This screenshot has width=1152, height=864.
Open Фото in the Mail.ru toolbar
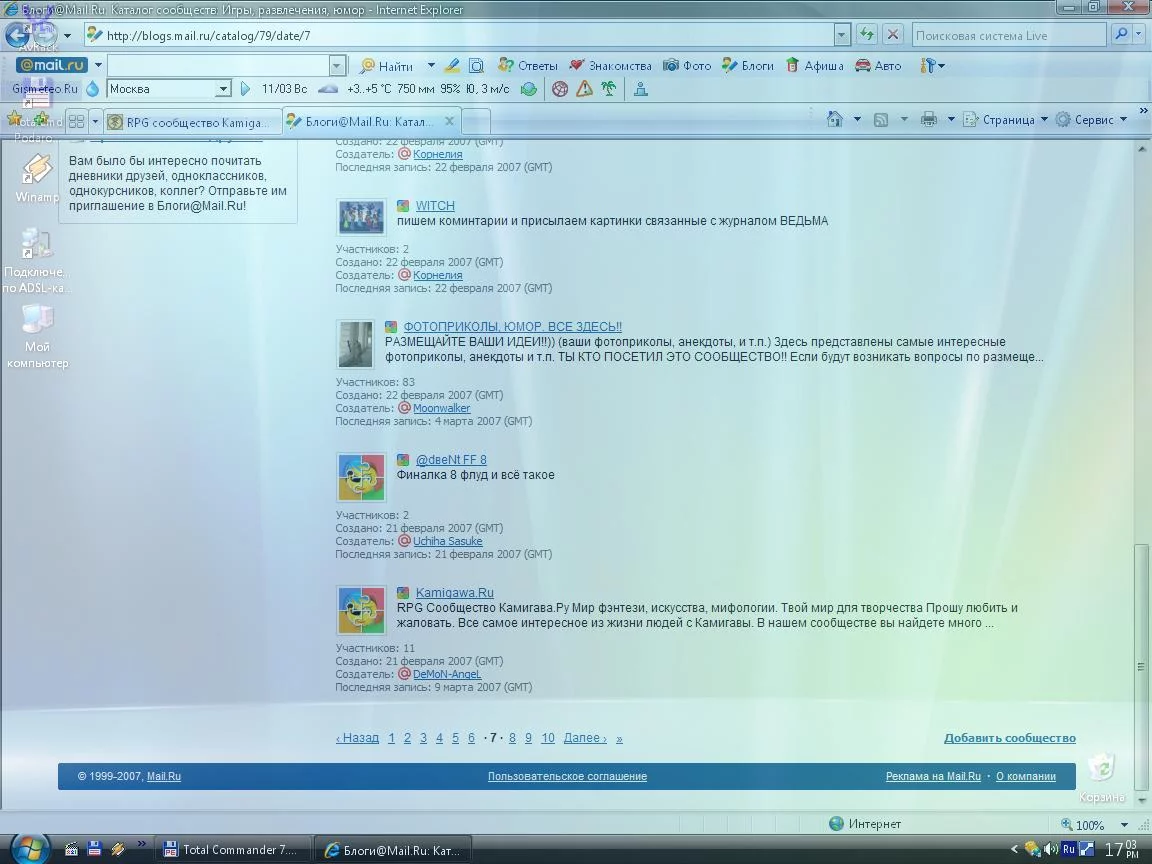tap(687, 66)
